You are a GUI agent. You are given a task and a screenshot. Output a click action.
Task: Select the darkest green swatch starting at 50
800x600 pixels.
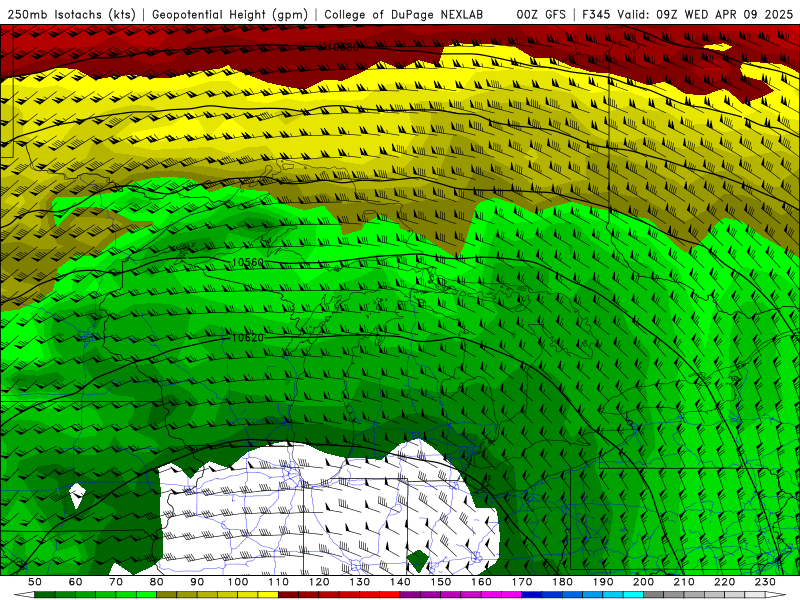pyautogui.click(x=45, y=595)
